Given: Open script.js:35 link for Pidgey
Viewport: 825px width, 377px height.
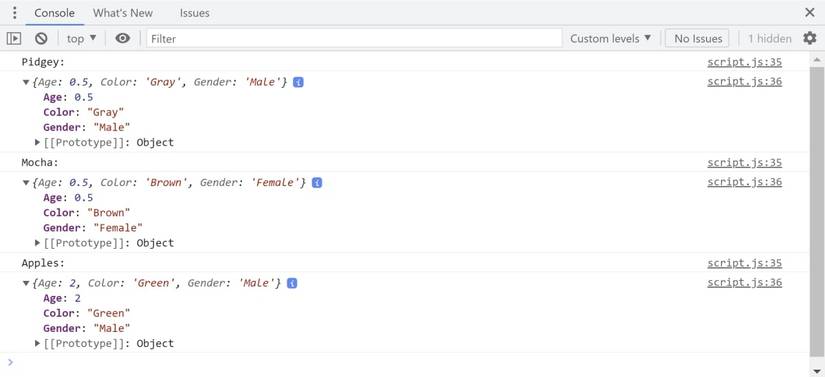Looking at the screenshot, I should tap(744, 62).
